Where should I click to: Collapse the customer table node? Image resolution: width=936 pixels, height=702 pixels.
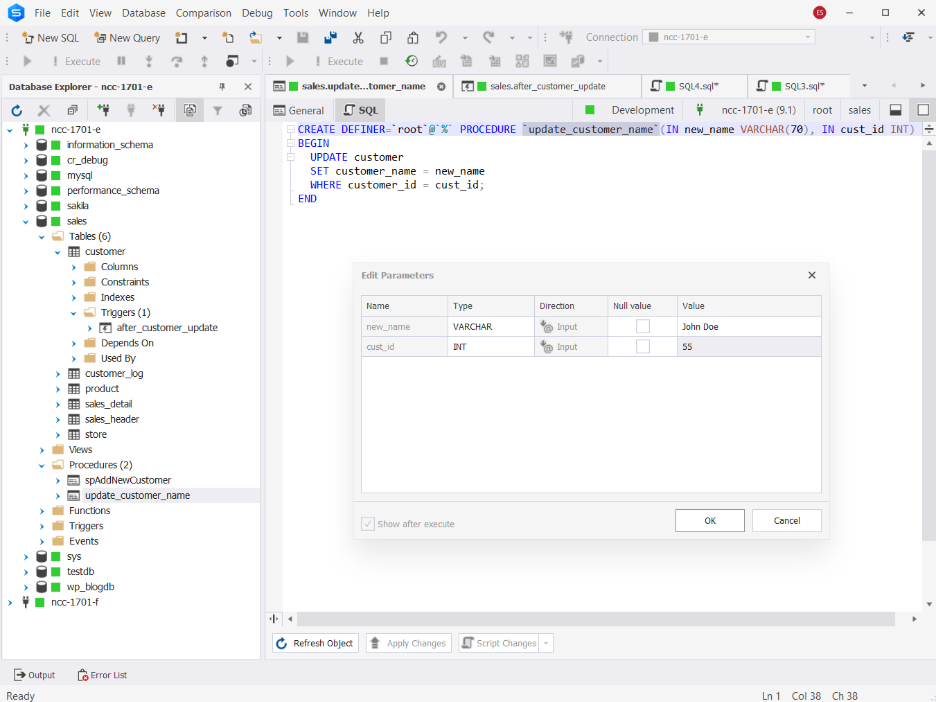[57, 252]
